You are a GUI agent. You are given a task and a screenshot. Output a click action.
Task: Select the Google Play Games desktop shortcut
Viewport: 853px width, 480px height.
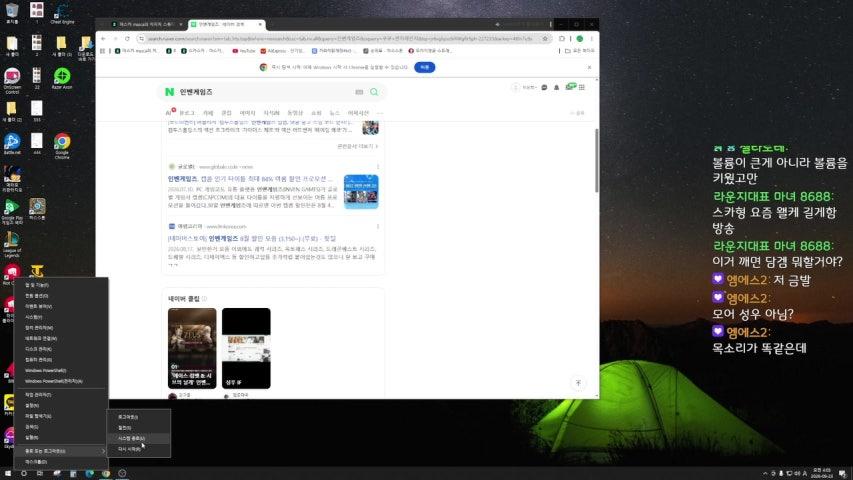(x=12, y=212)
